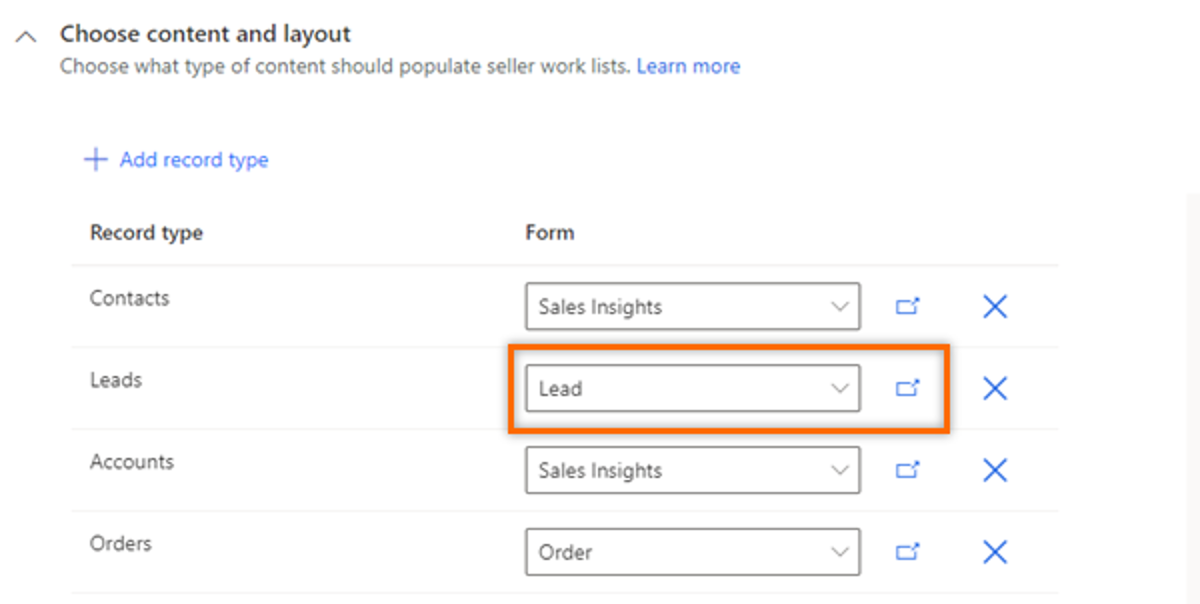
Task: Remove the Accounts record type
Action: [994, 471]
